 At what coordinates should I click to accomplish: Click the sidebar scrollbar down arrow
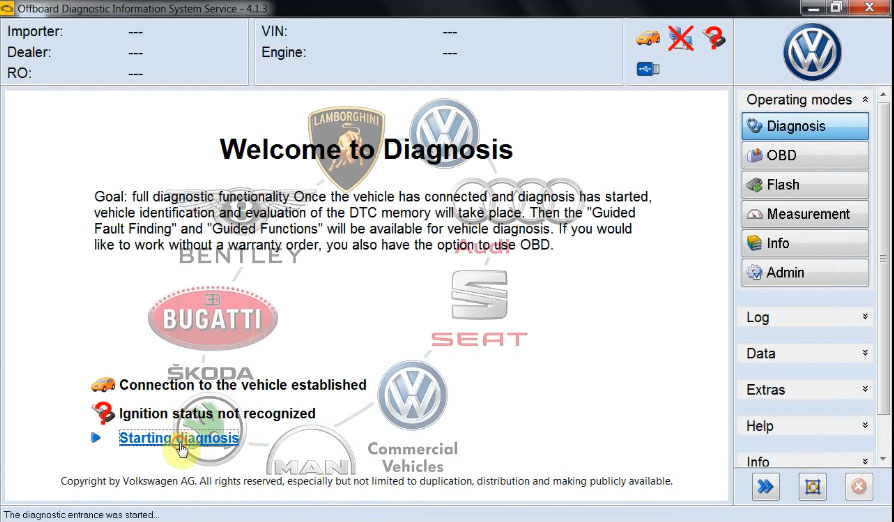883,459
